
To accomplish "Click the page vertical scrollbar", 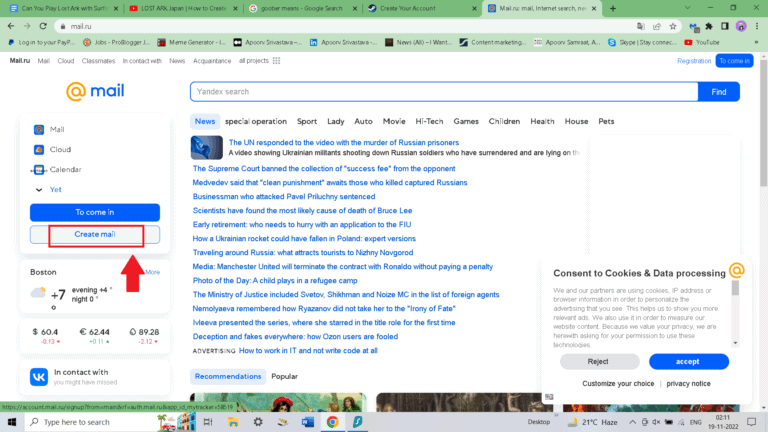I will coord(763,122).
